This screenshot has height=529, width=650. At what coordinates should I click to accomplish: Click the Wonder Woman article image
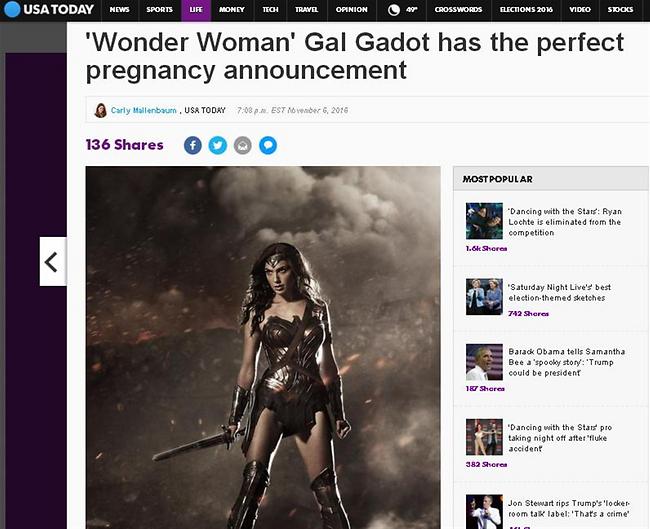tap(263, 347)
